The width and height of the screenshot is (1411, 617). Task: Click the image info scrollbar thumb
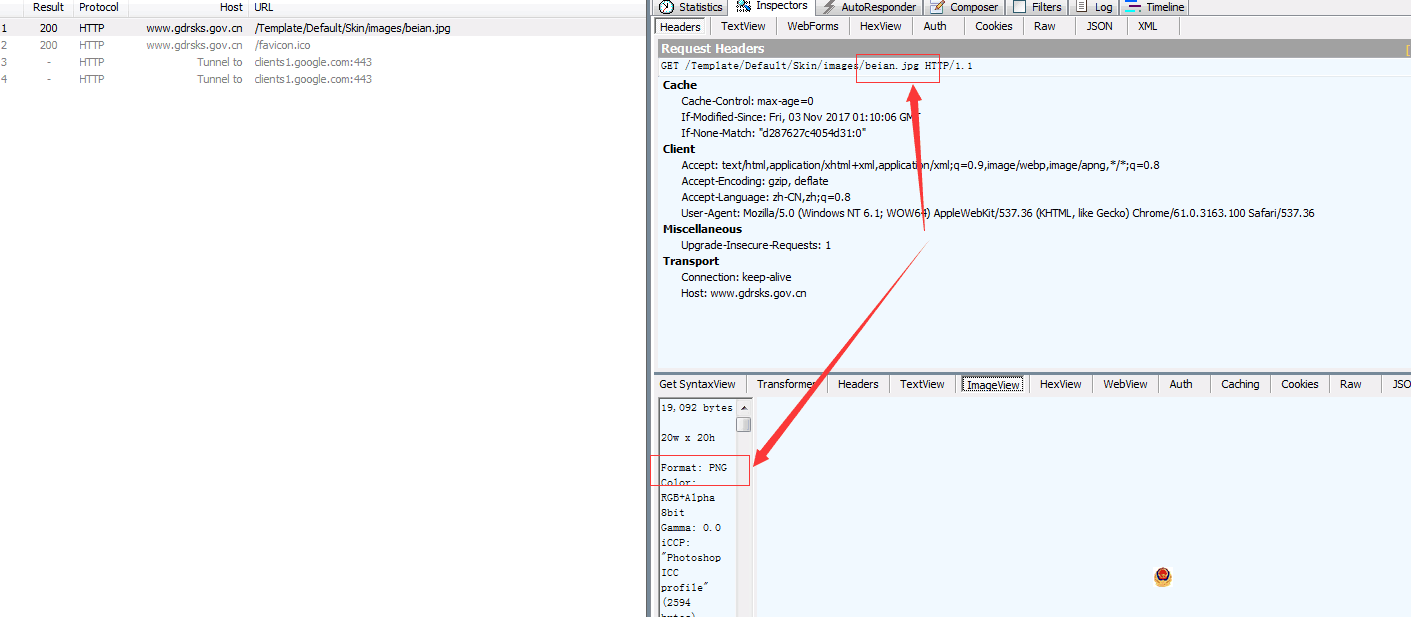(743, 424)
